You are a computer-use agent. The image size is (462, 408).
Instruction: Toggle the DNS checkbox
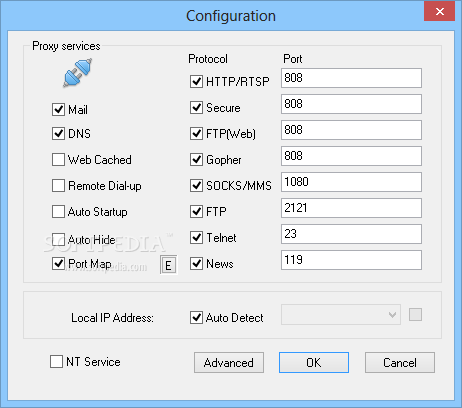[58, 133]
